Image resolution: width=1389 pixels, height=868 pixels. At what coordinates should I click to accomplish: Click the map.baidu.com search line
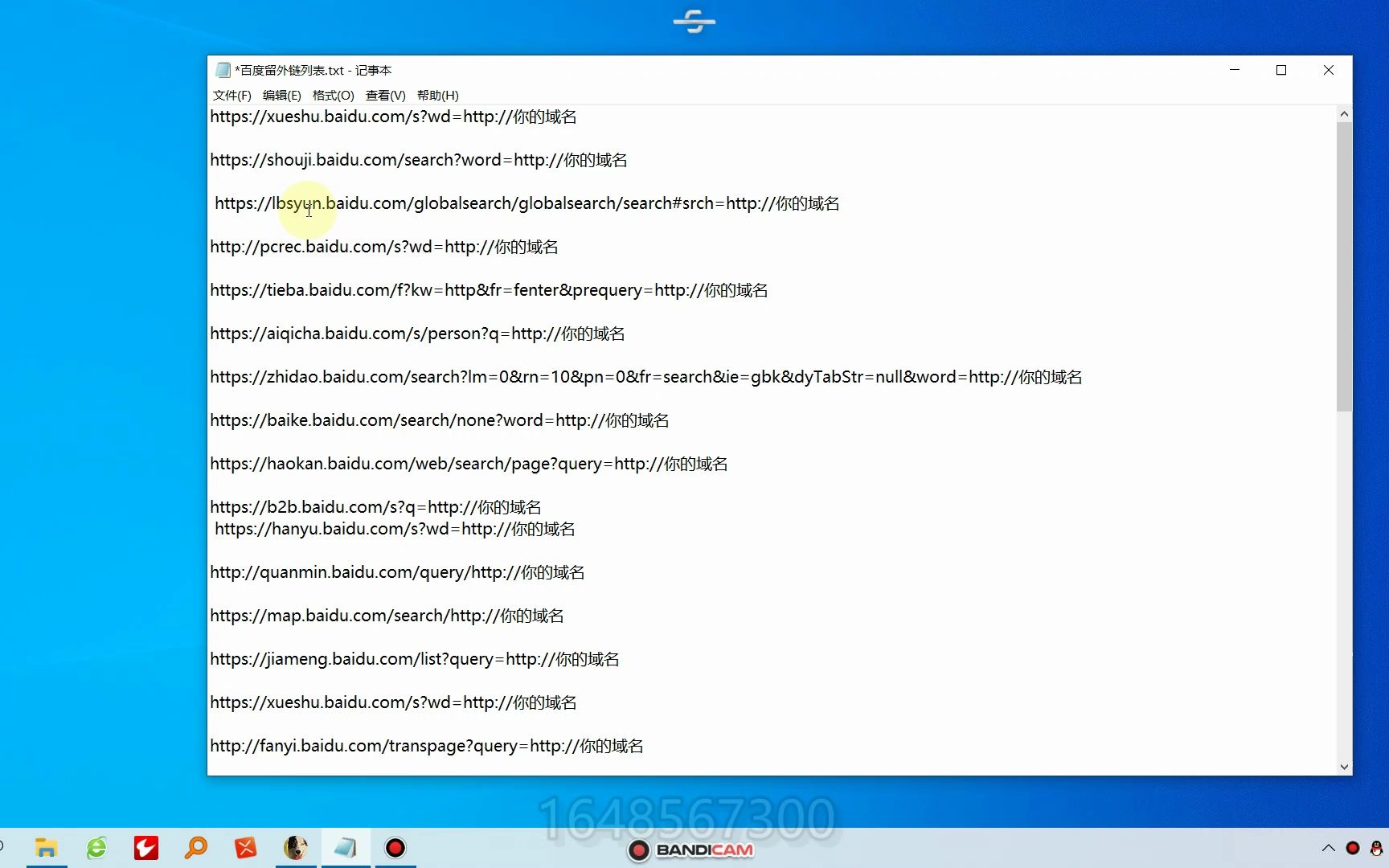point(387,616)
